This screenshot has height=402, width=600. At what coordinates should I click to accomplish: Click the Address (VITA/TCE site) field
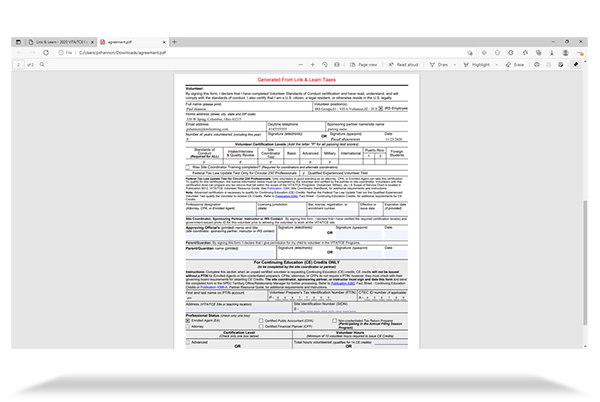point(239,309)
